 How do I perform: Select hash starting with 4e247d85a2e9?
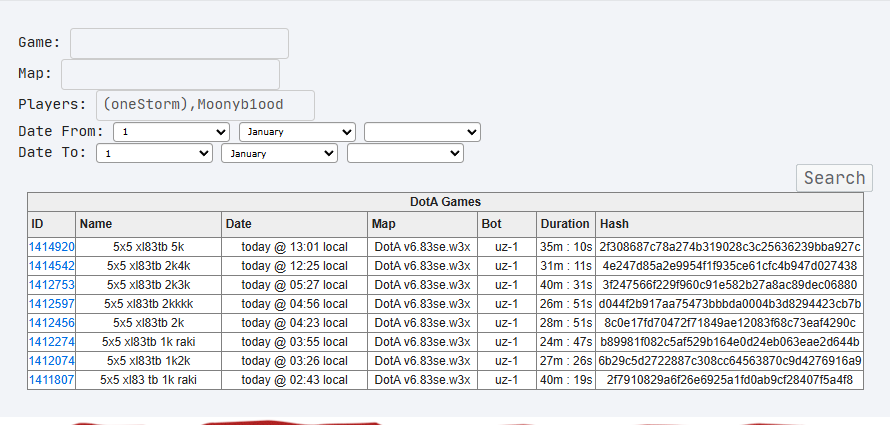[729, 266]
